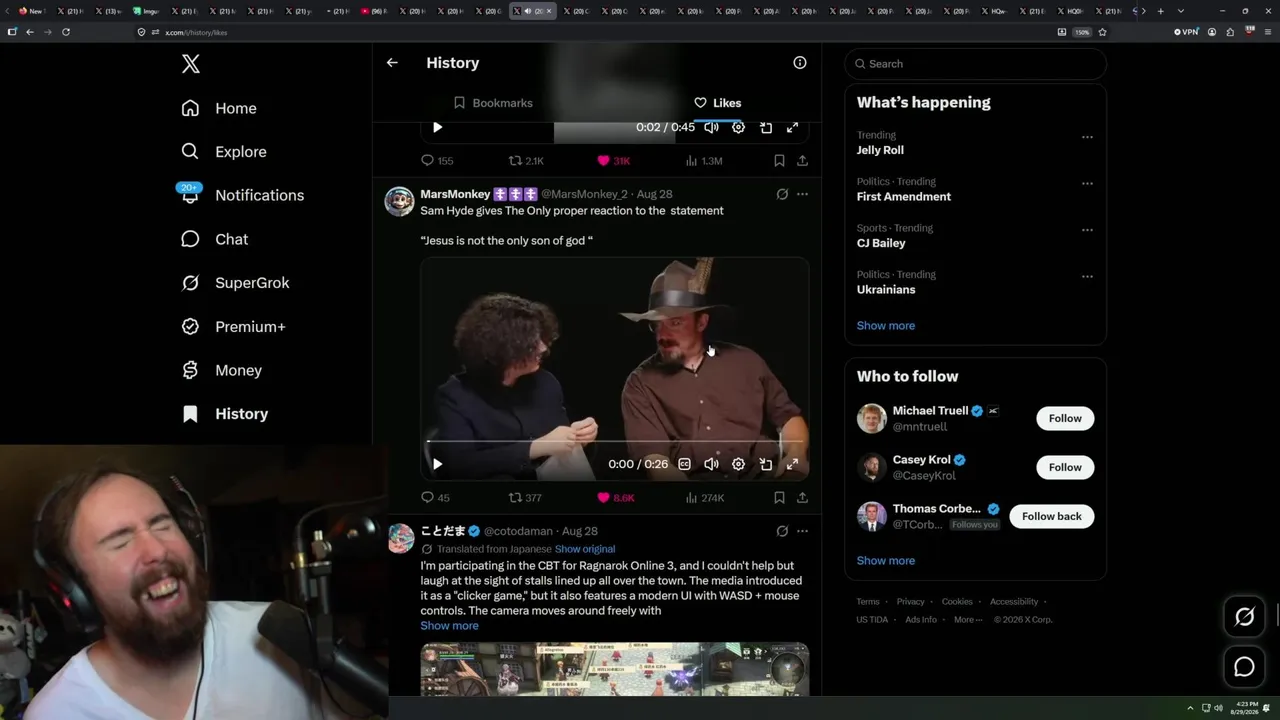Open the Privacy footer link
1280x720 pixels.
(910, 602)
